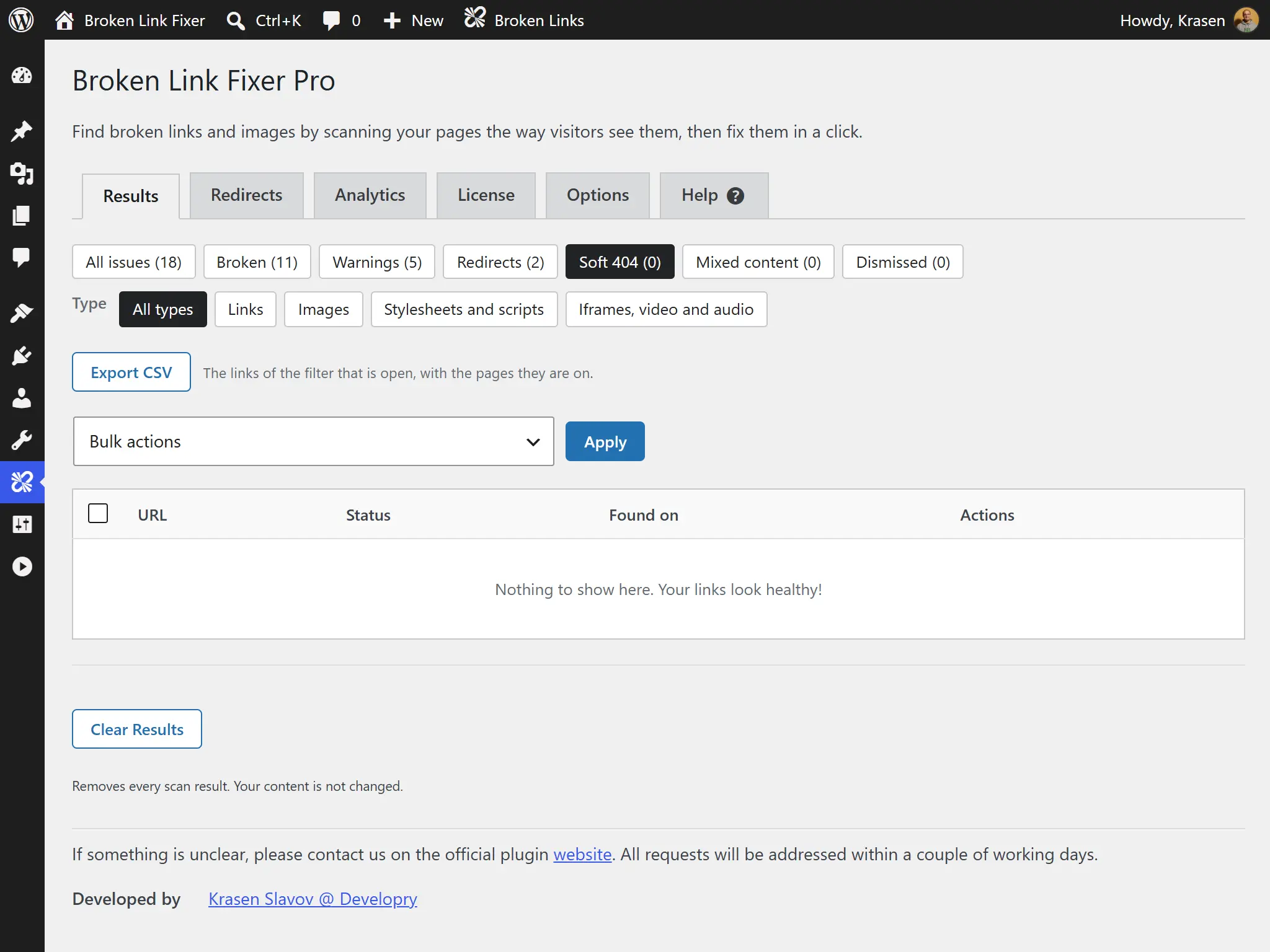Screen dimensions: 1270x952
Task: Open the official plugin website link
Action: 582,854
